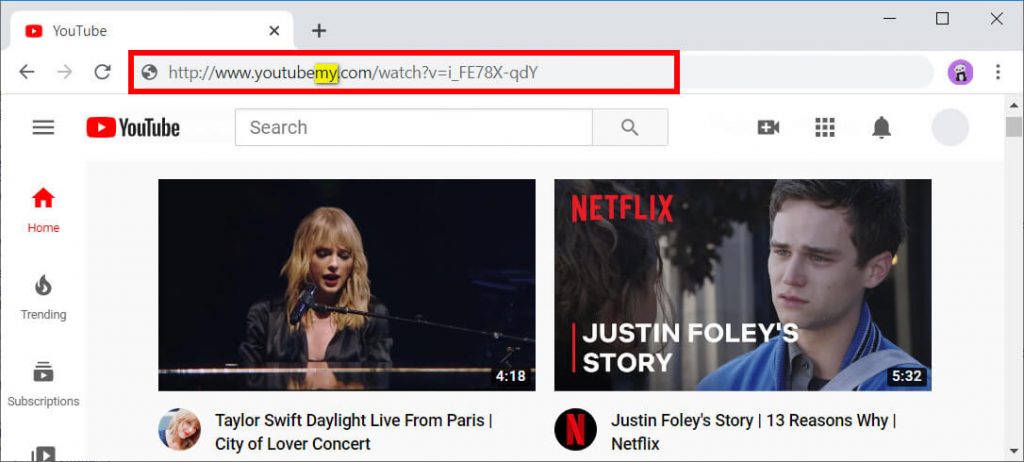This screenshot has height=462, width=1024.
Task: Go to Home in the sidebar
Action: tap(43, 210)
